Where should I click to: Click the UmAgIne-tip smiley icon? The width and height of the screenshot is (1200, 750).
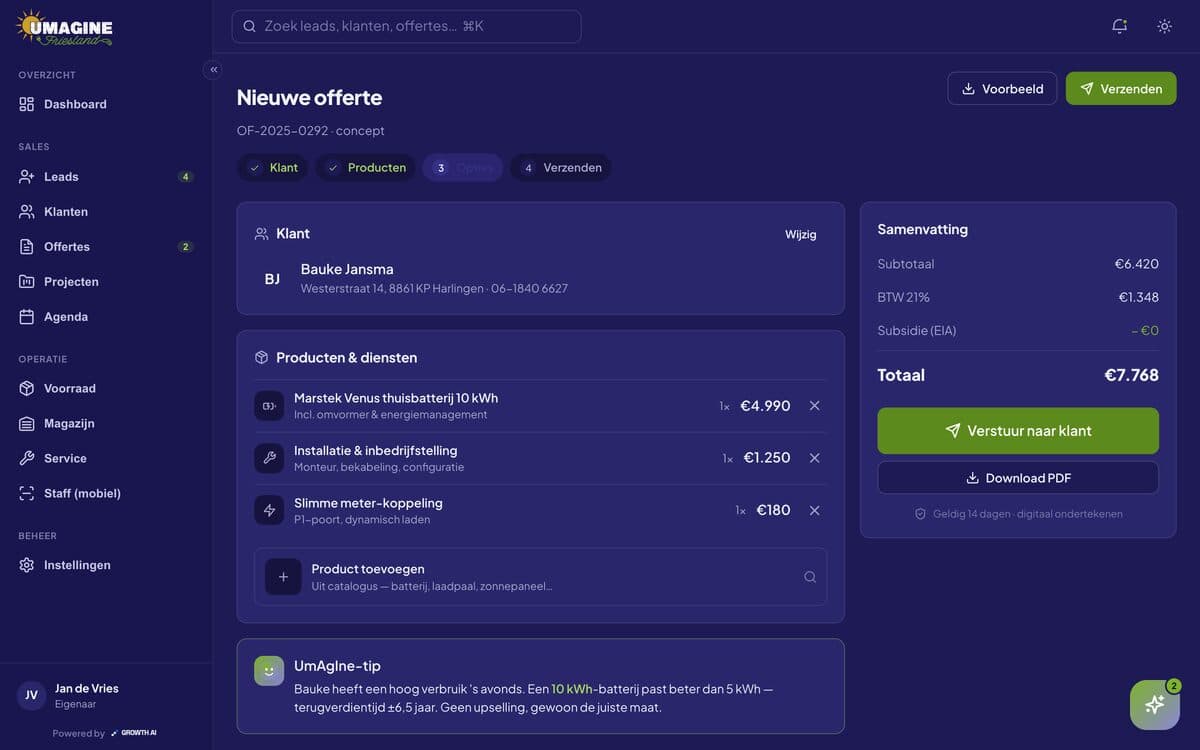[x=269, y=671]
